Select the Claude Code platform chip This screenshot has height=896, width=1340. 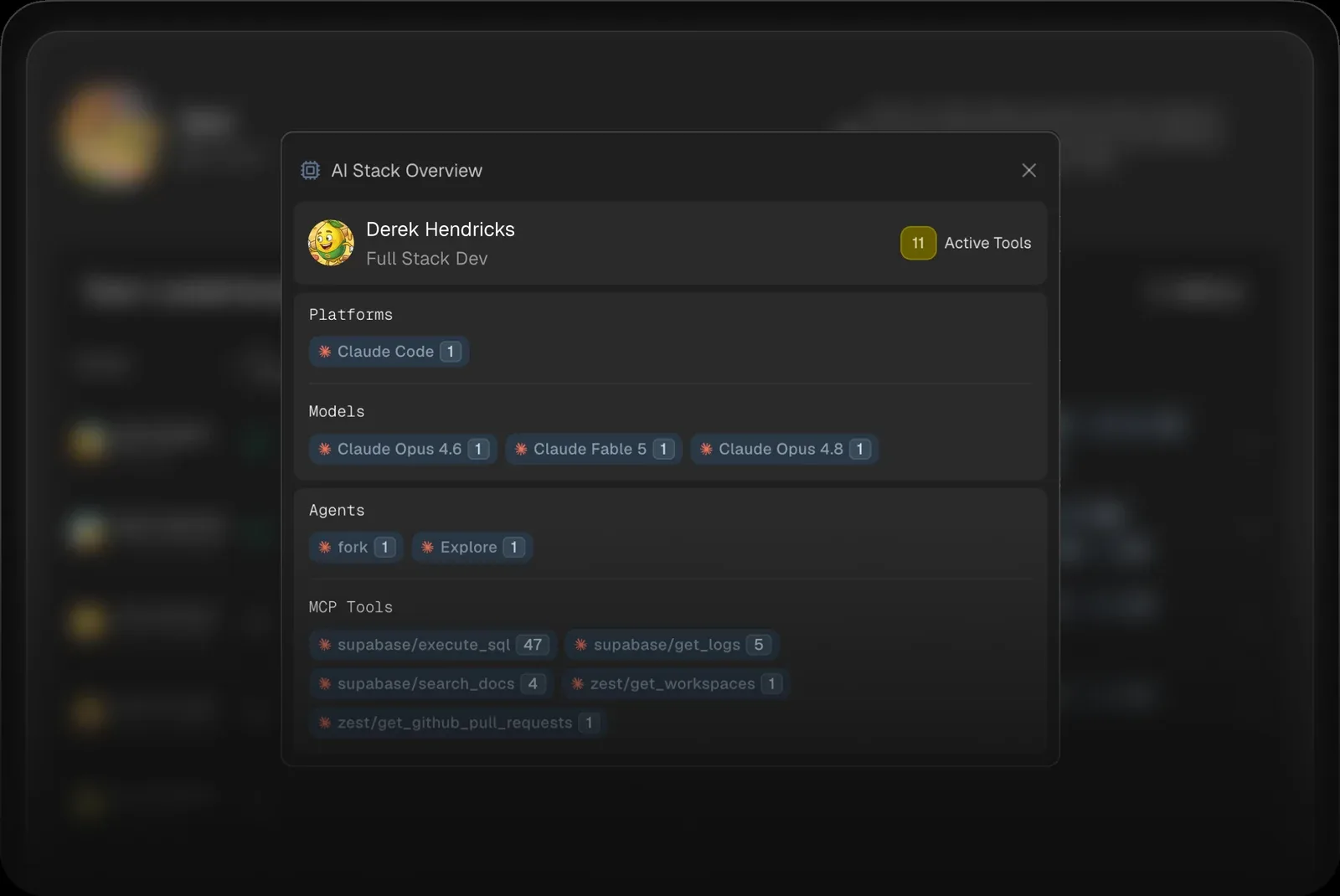coord(389,352)
